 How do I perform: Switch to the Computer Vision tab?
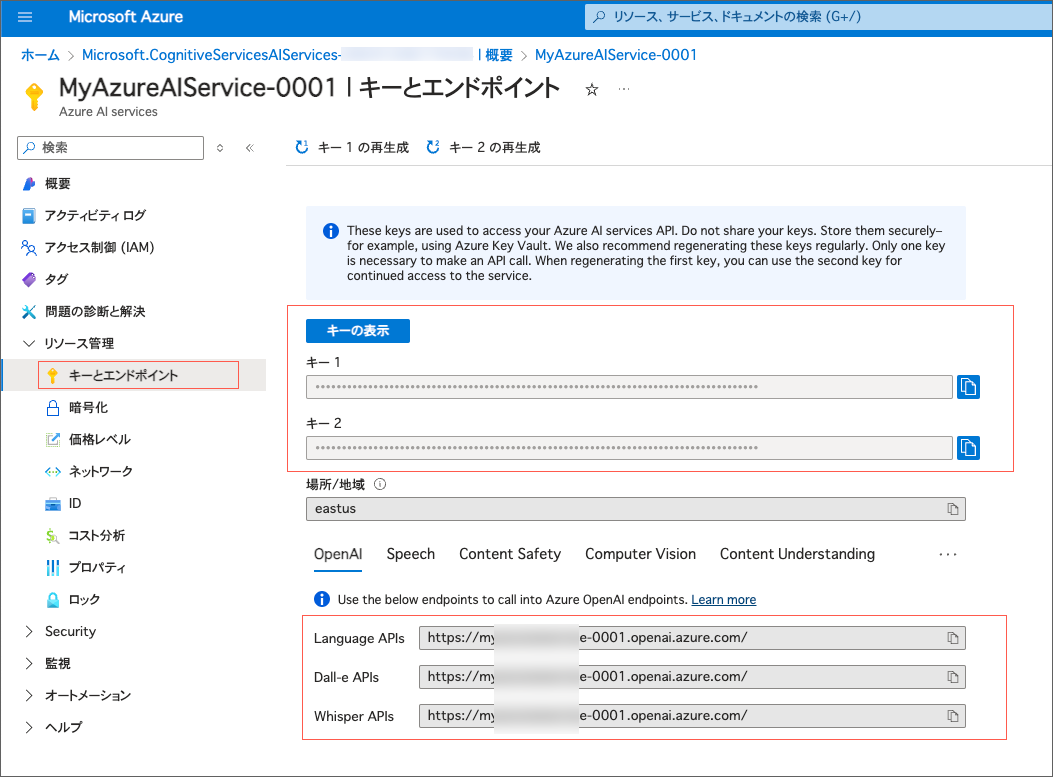coord(640,554)
